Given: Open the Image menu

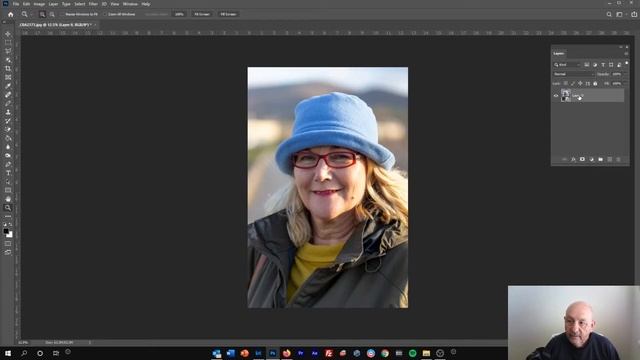Looking at the screenshot, I should 39,4.
